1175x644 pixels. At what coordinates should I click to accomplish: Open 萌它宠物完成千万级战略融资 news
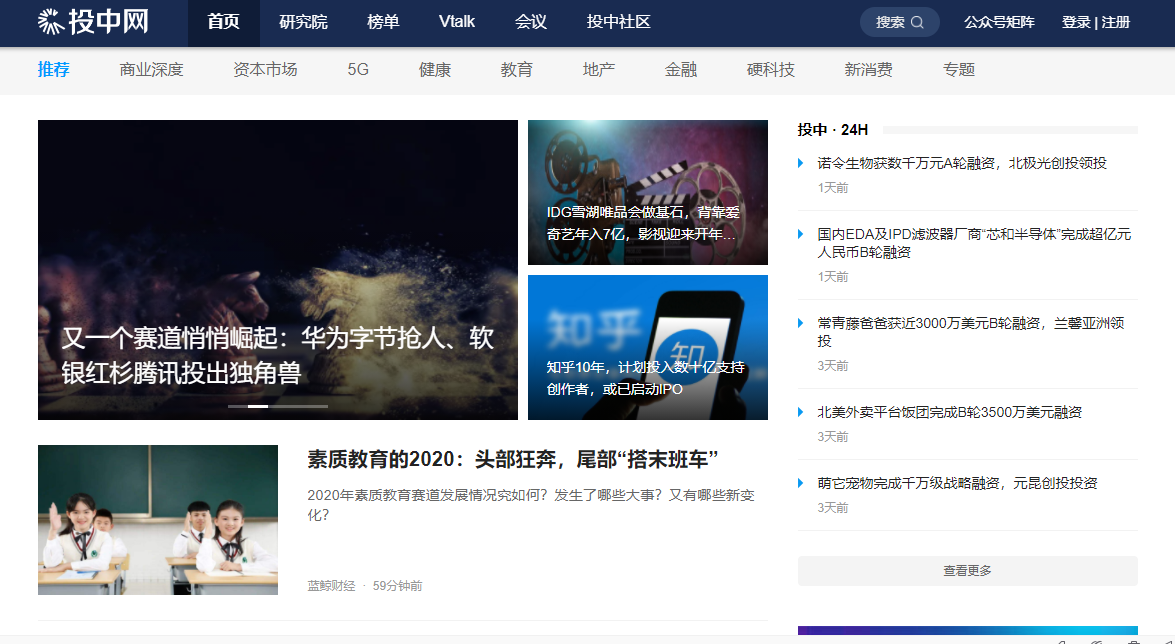pyautogui.click(x=957, y=484)
